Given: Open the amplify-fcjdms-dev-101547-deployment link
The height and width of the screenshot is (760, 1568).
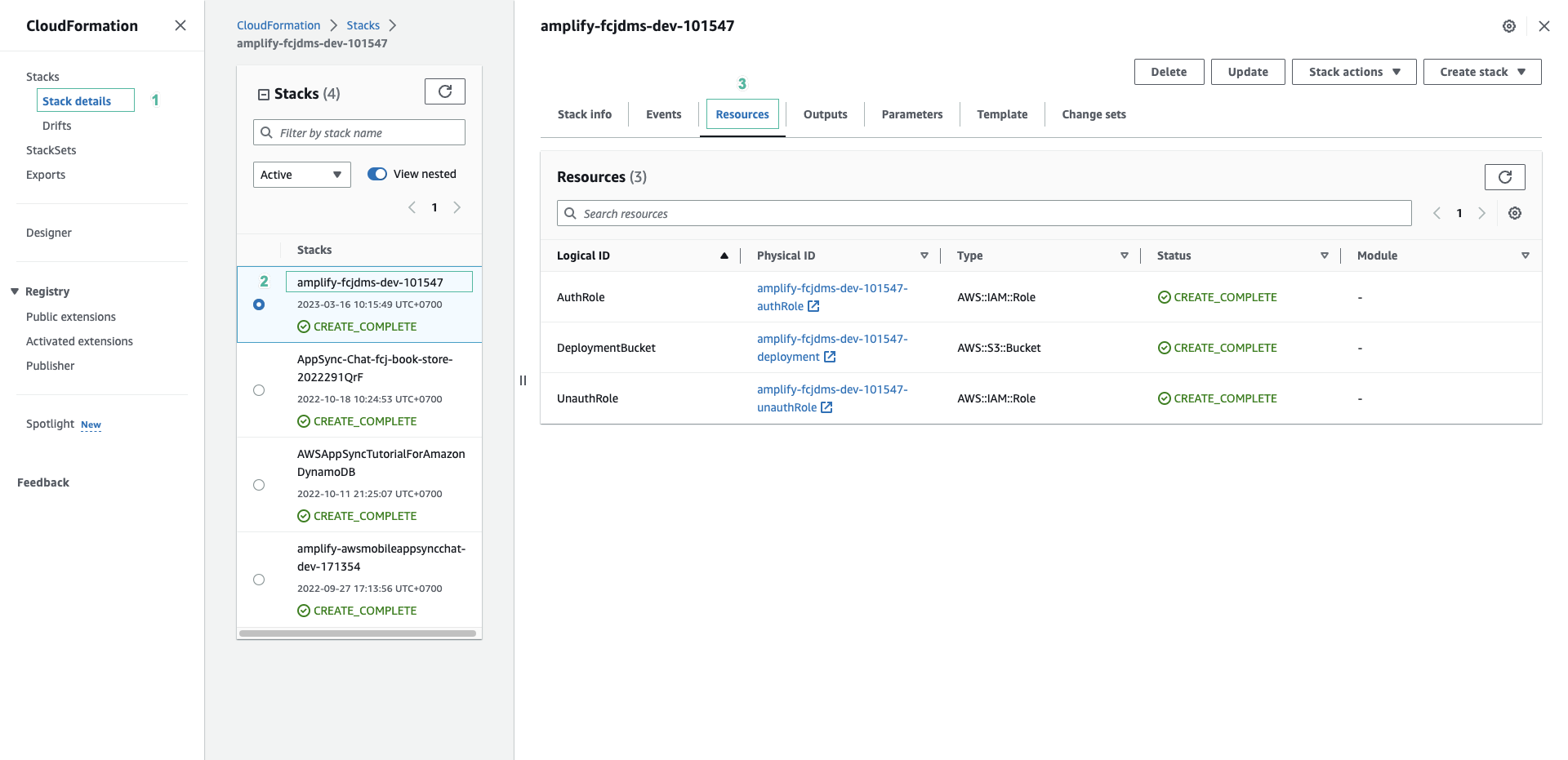Looking at the screenshot, I should pyautogui.click(x=832, y=348).
